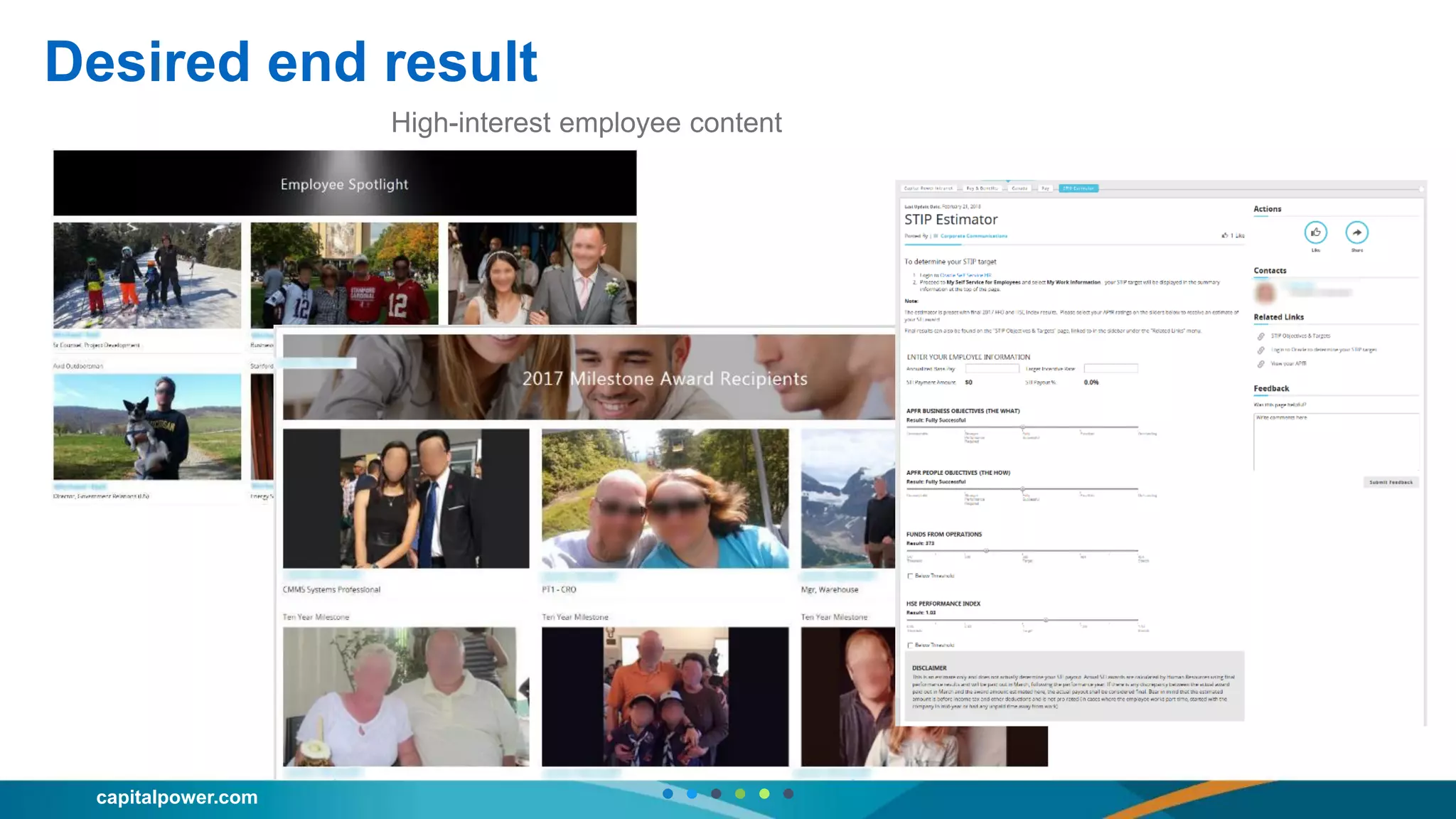Click the Funds From Operations slider handle

(986, 551)
